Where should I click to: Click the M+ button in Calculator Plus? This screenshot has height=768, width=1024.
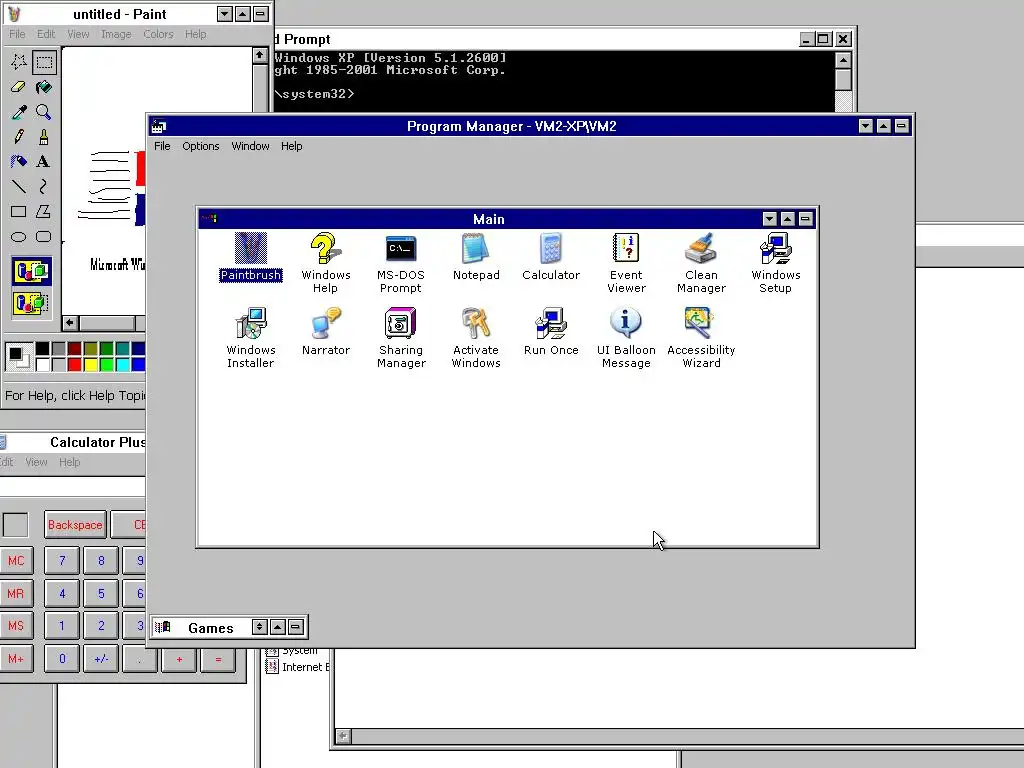click(x=16, y=659)
